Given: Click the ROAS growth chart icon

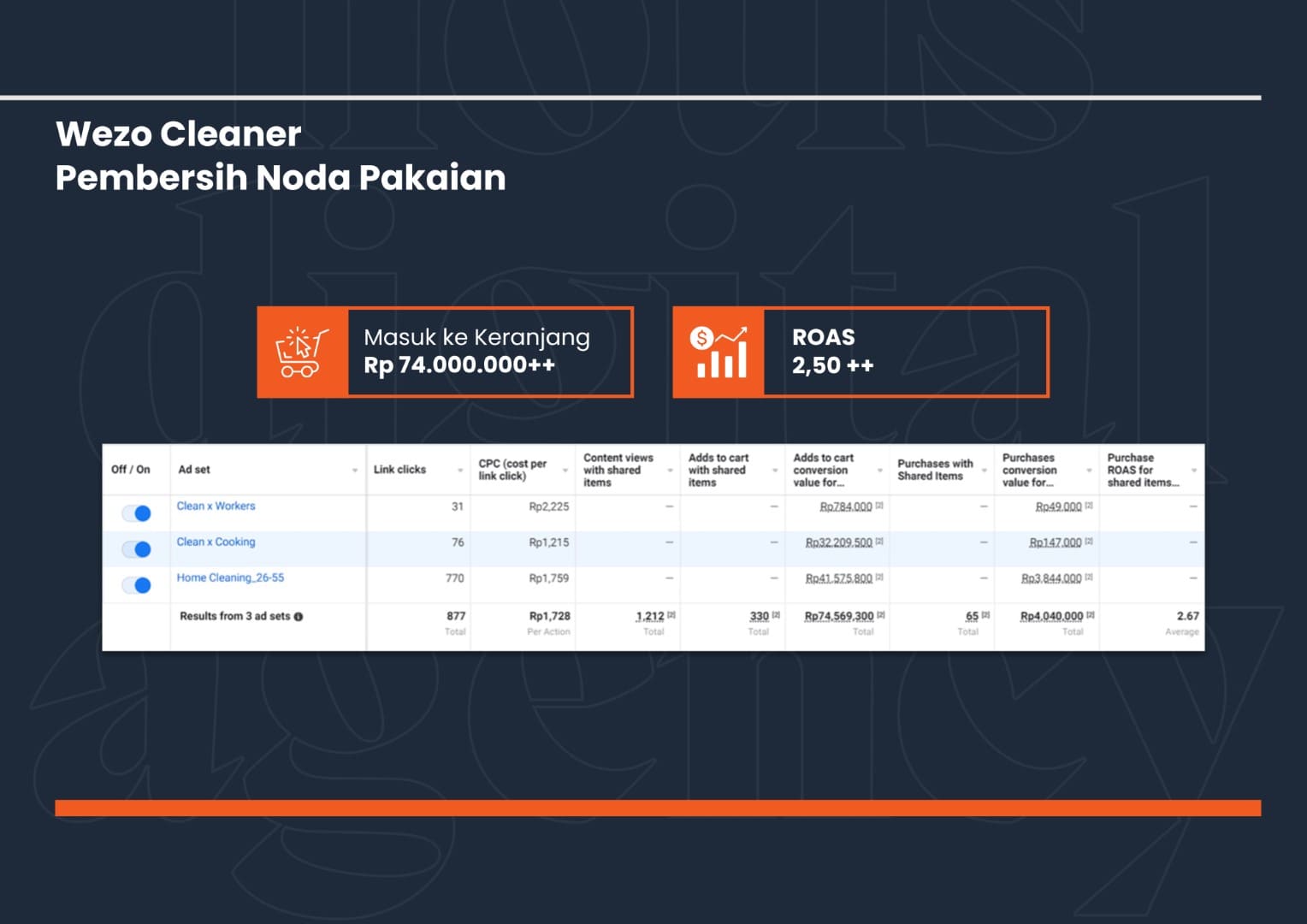Looking at the screenshot, I should coord(719,352).
